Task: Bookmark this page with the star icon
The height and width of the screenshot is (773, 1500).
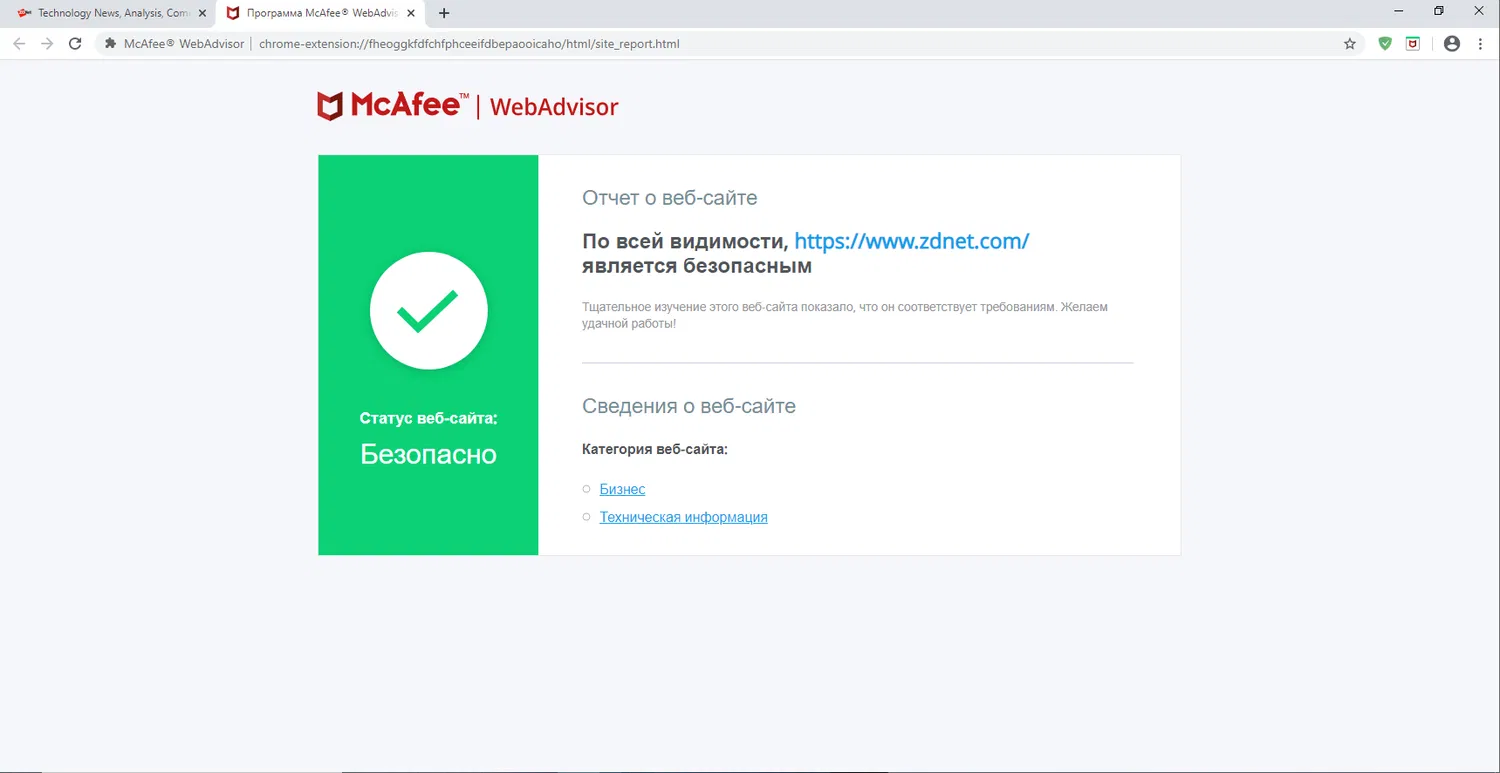Action: pos(1350,44)
